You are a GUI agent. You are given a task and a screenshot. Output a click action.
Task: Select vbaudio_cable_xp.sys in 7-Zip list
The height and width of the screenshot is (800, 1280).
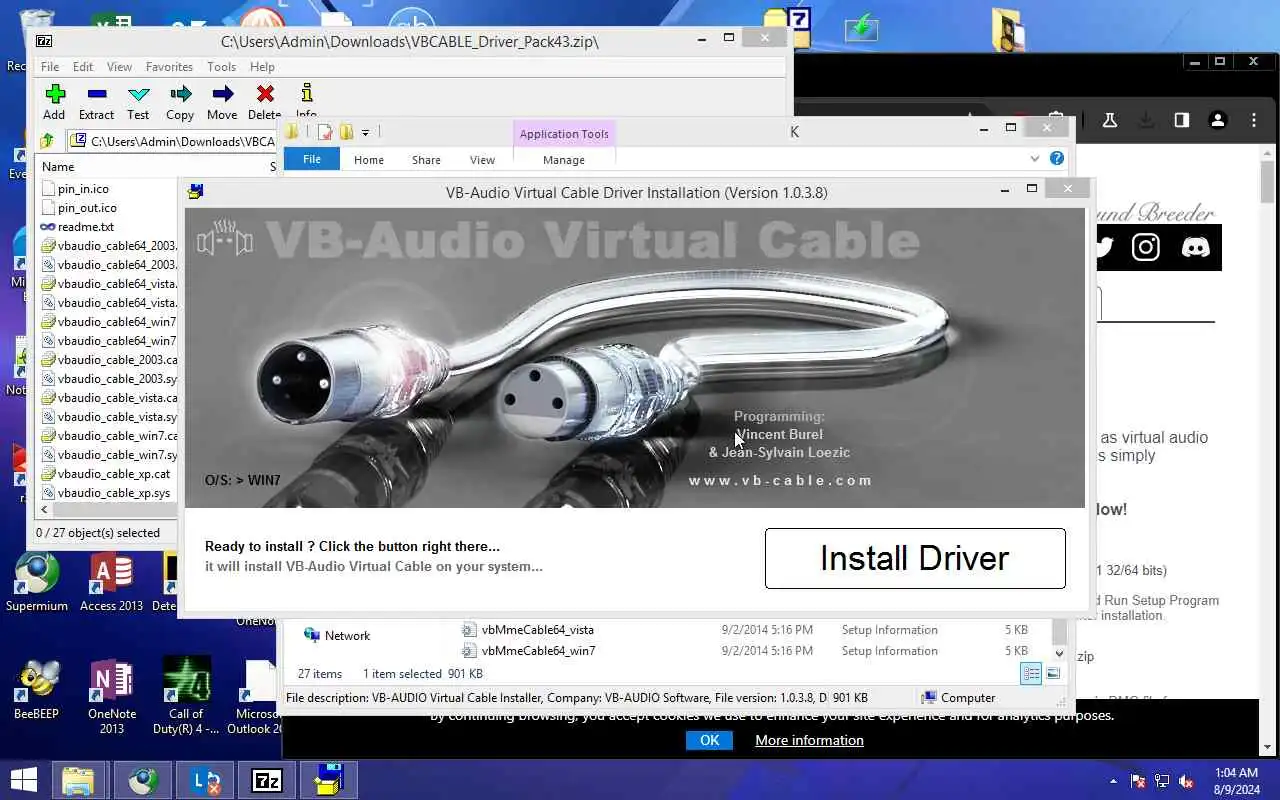113,493
